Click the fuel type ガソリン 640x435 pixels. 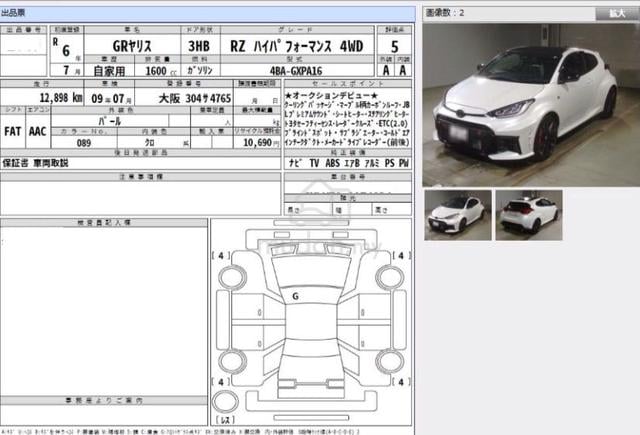coord(200,71)
